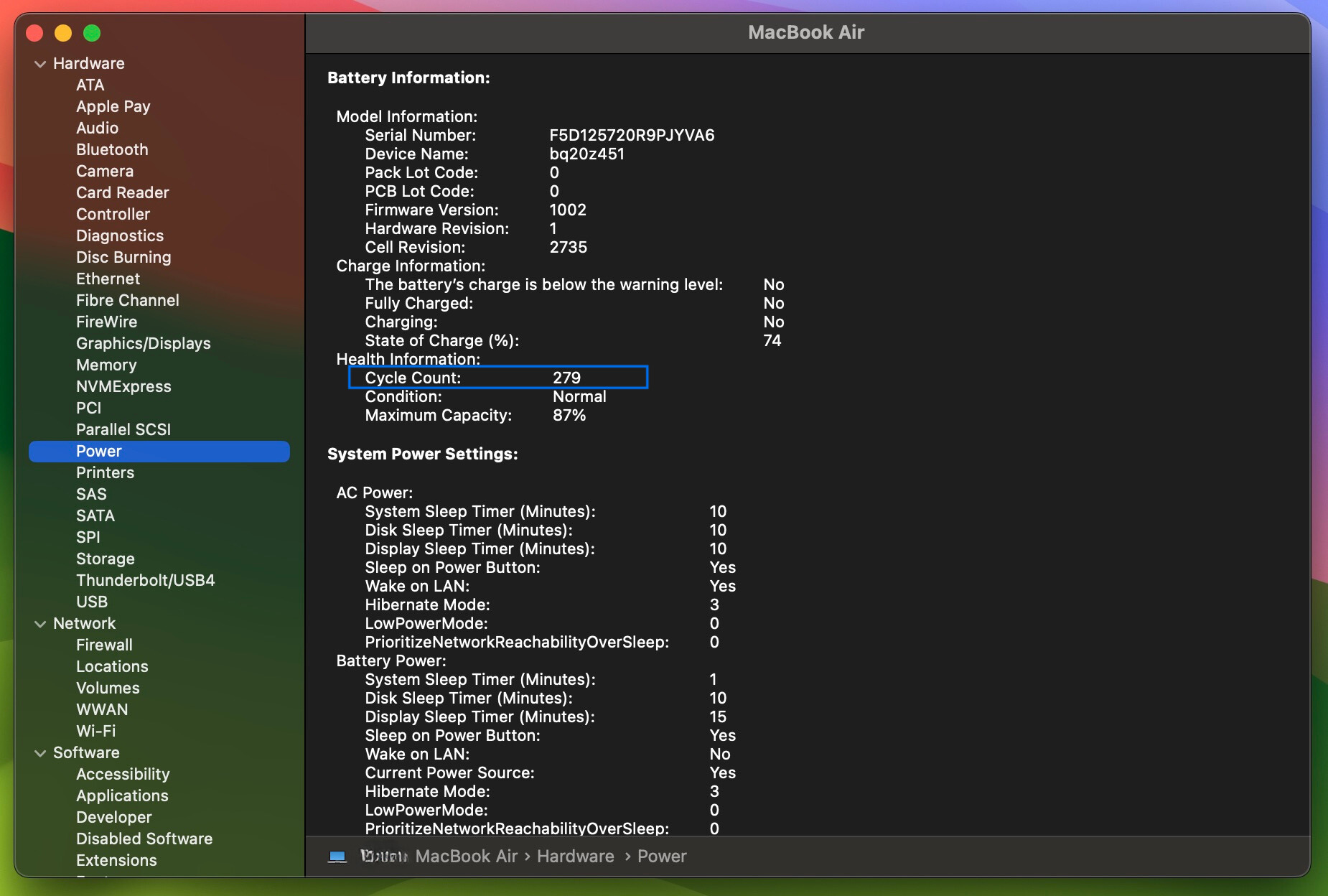Open Accessibility under Software
1328x896 pixels.
[x=123, y=774]
